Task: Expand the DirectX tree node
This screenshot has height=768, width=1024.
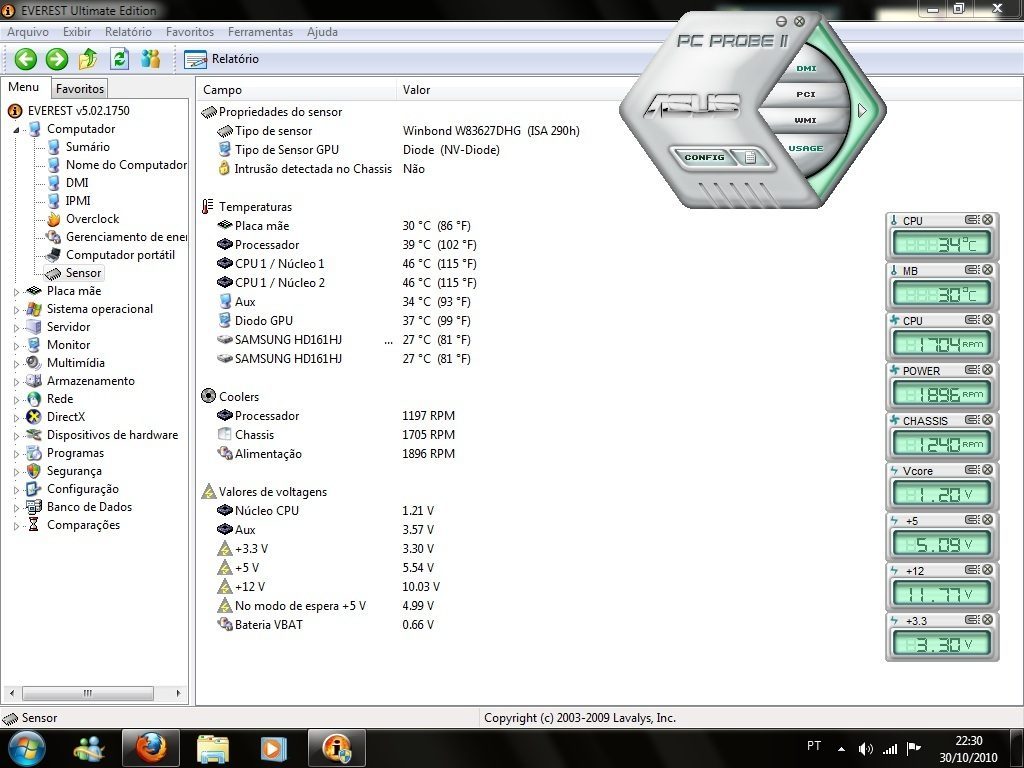Action: (16, 417)
